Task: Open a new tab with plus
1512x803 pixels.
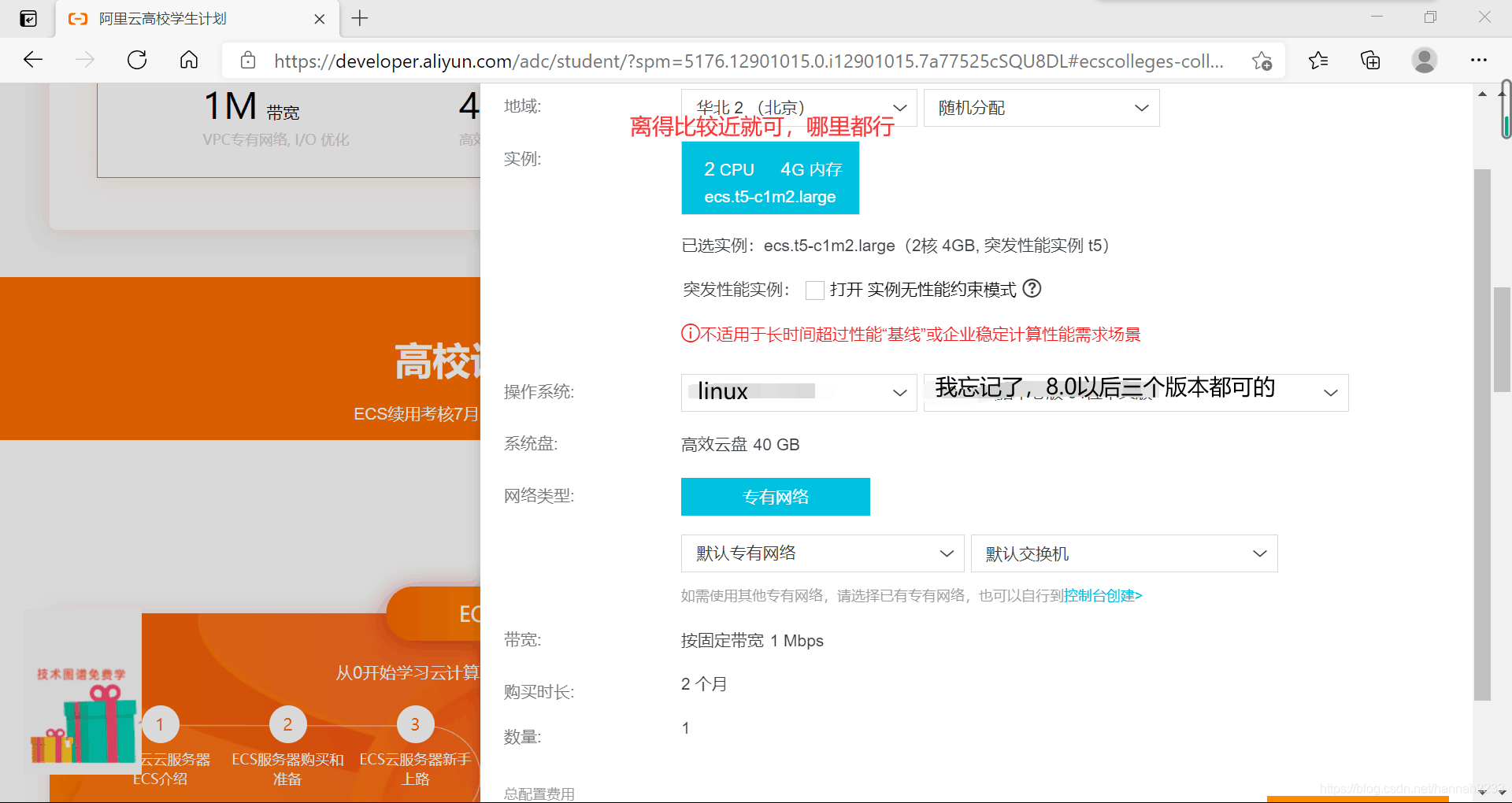Action: click(360, 18)
